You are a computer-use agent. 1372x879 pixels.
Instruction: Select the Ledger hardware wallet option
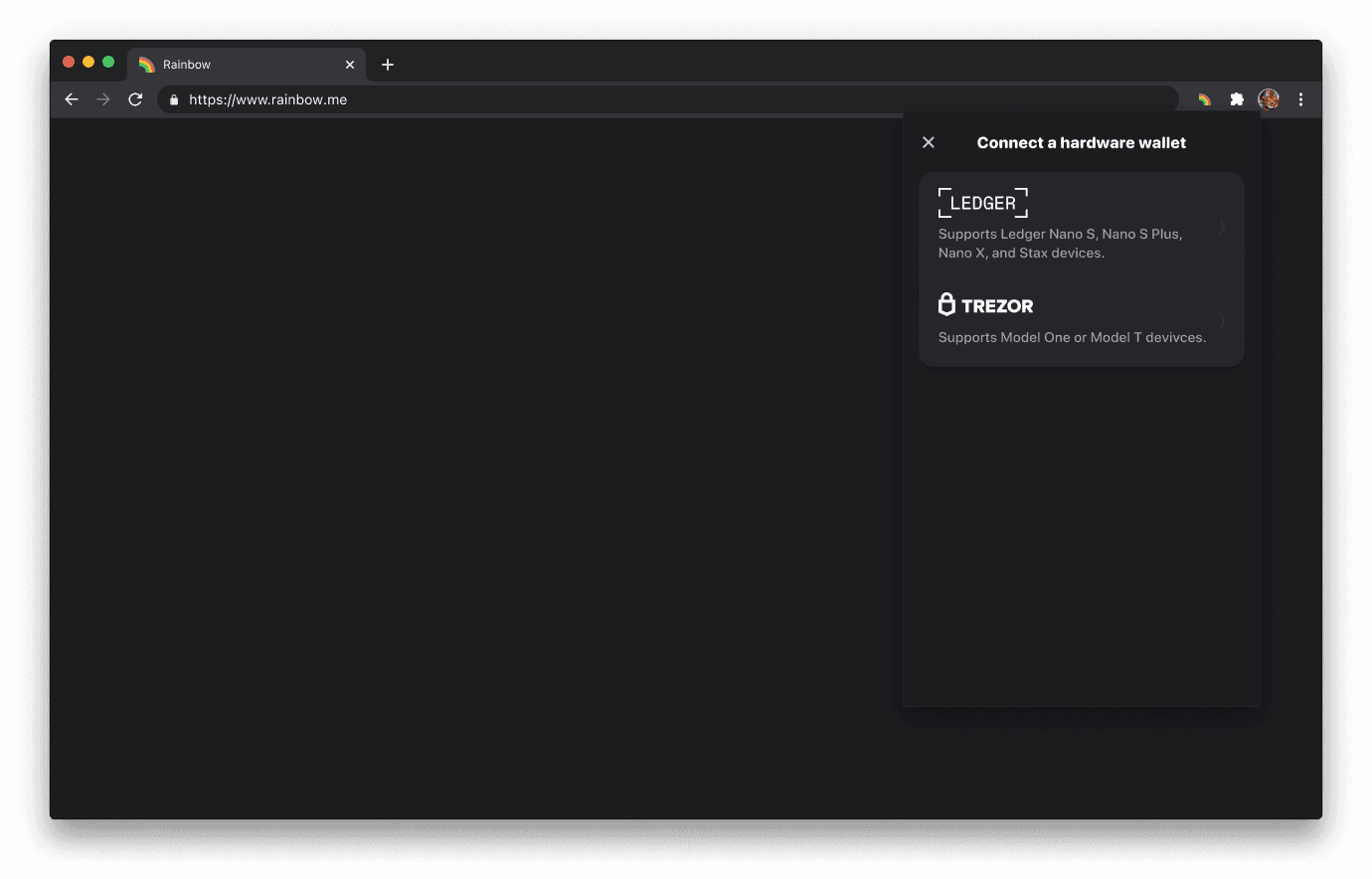coord(1082,225)
